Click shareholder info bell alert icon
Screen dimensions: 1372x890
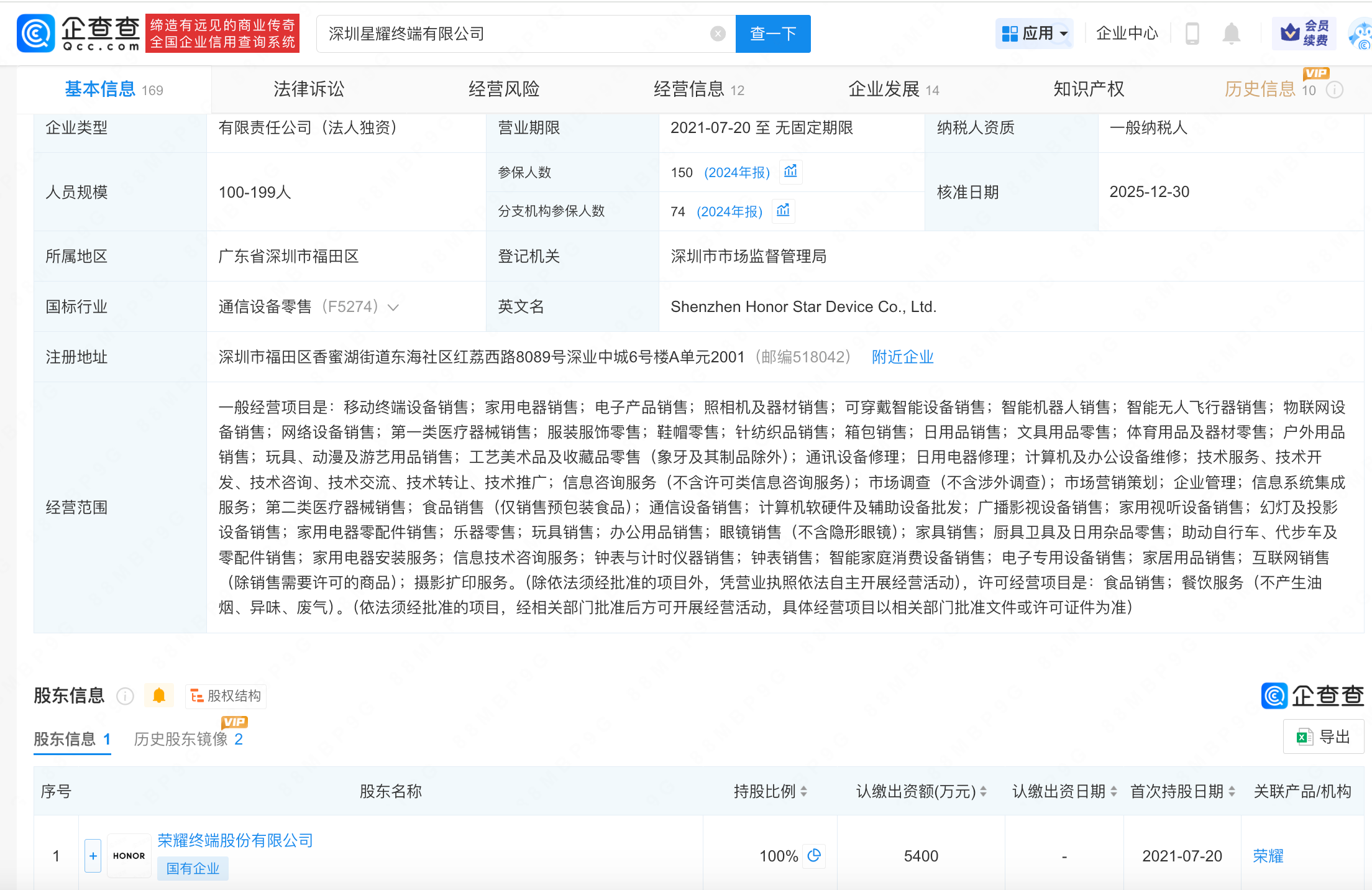(159, 695)
